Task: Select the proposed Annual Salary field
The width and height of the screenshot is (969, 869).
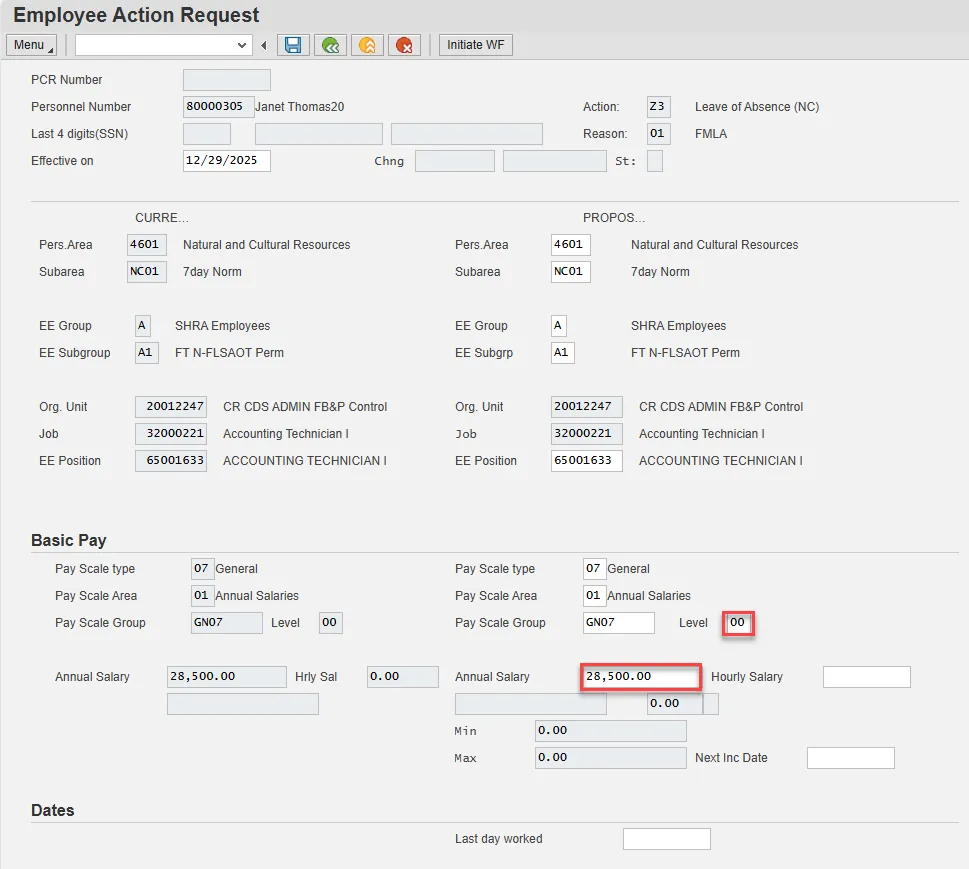Action: pos(640,677)
